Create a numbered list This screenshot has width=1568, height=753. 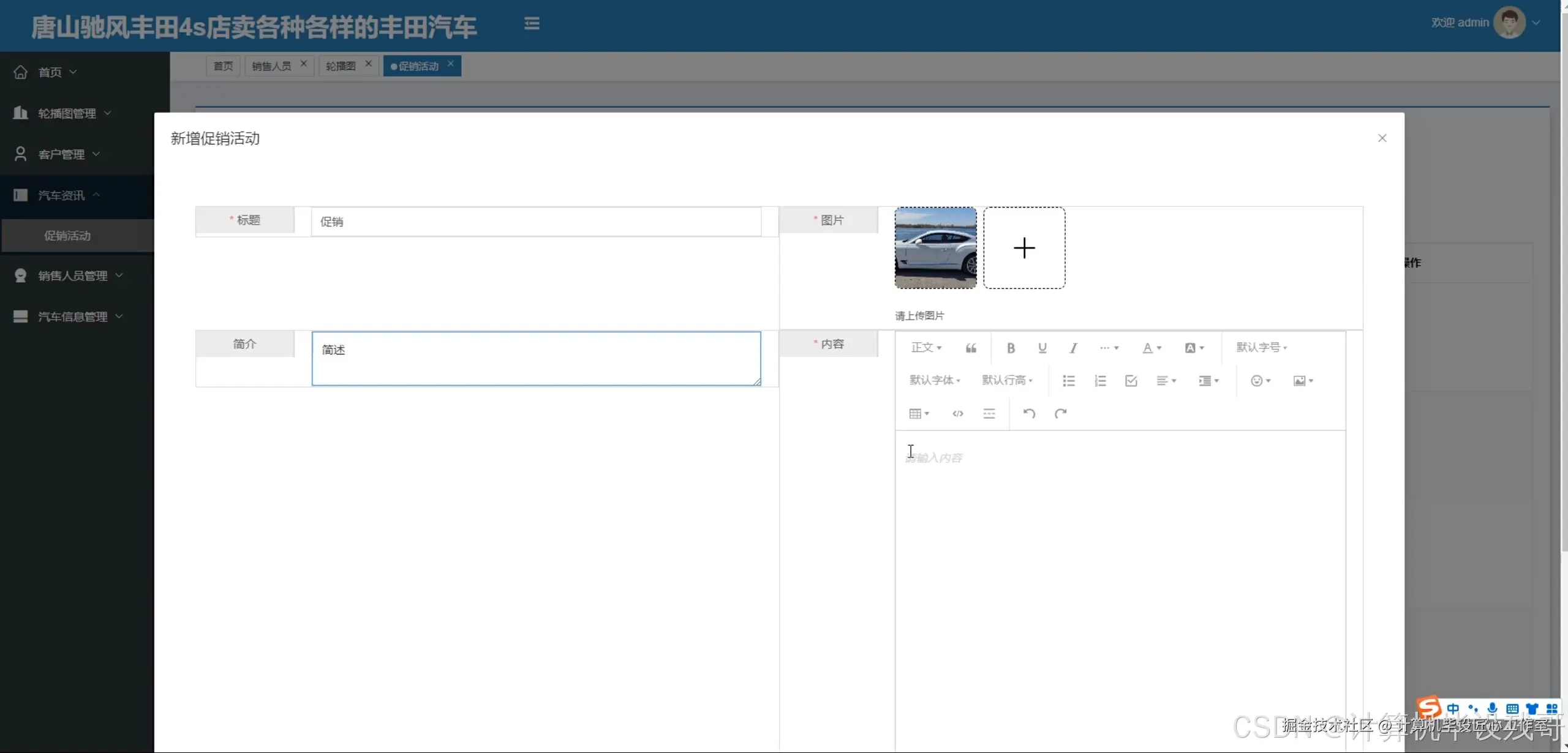[x=1100, y=381]
